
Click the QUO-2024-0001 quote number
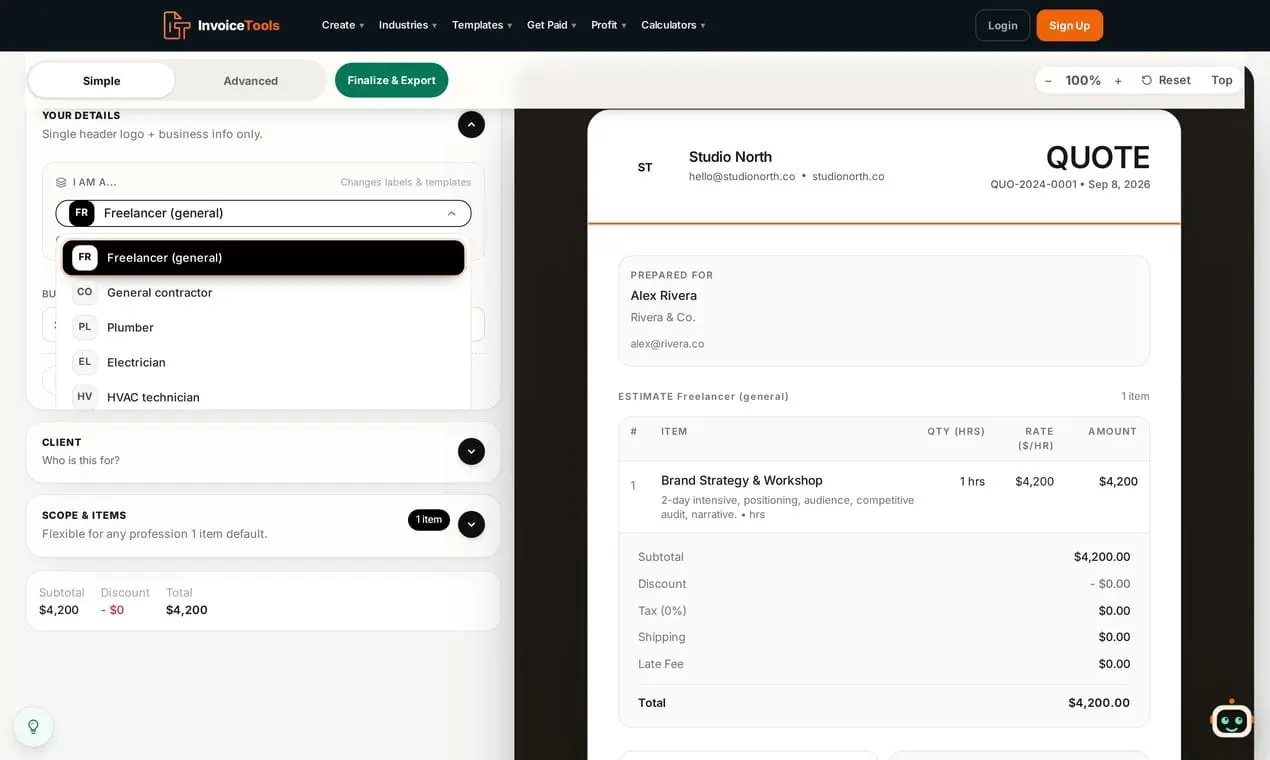1034,184
